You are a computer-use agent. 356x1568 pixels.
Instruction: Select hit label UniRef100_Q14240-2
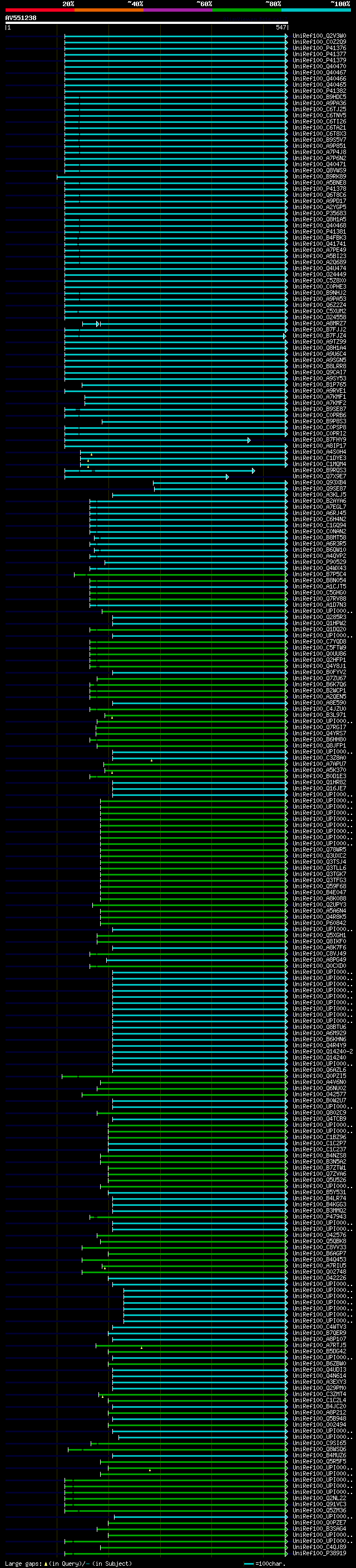323,1051
